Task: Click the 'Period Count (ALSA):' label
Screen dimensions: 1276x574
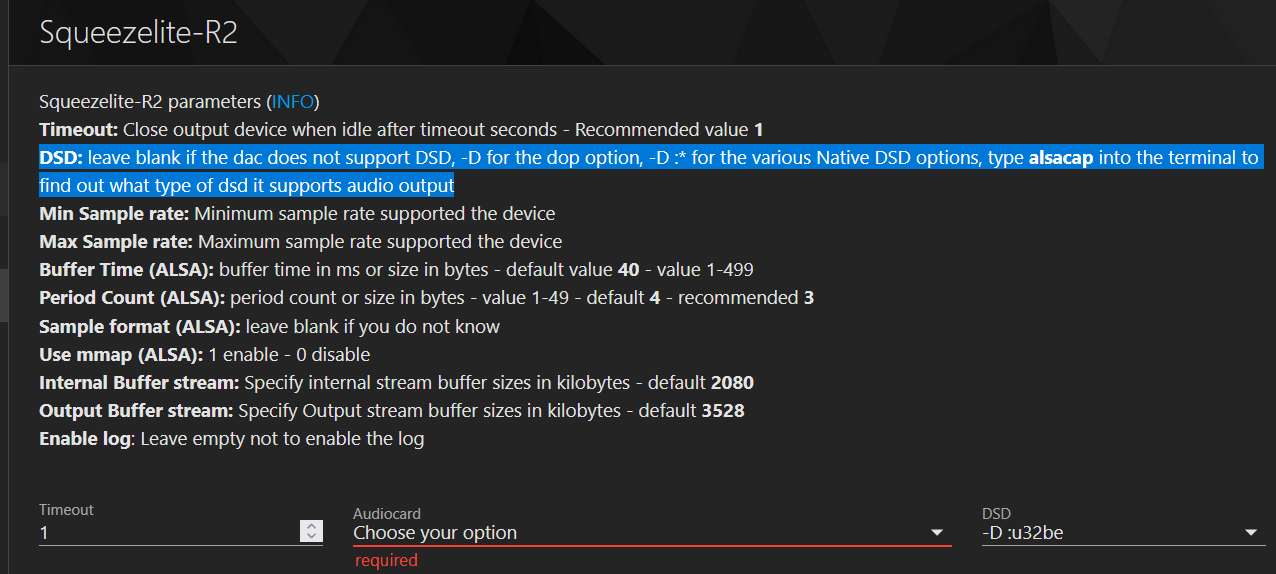Action: [x=132, y=298]
